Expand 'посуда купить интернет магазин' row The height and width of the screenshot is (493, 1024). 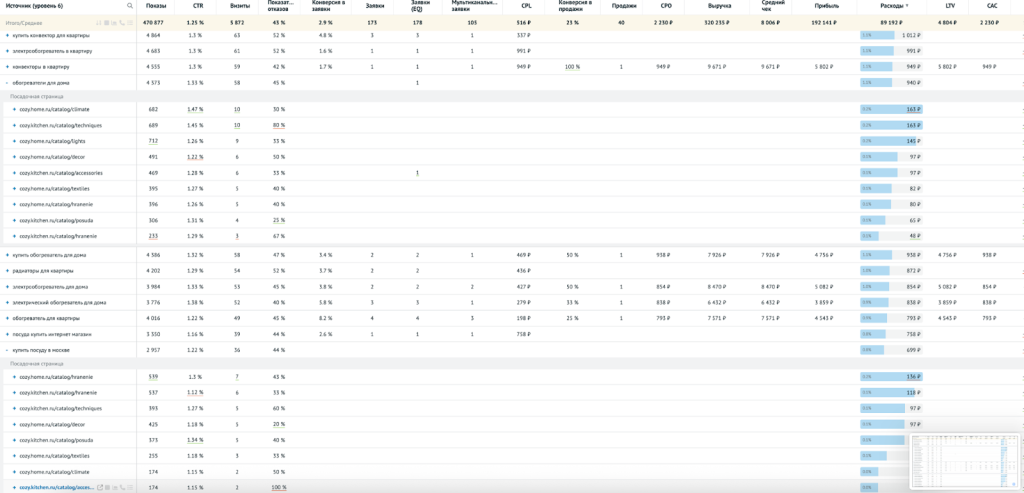click(x=7, y=334)
